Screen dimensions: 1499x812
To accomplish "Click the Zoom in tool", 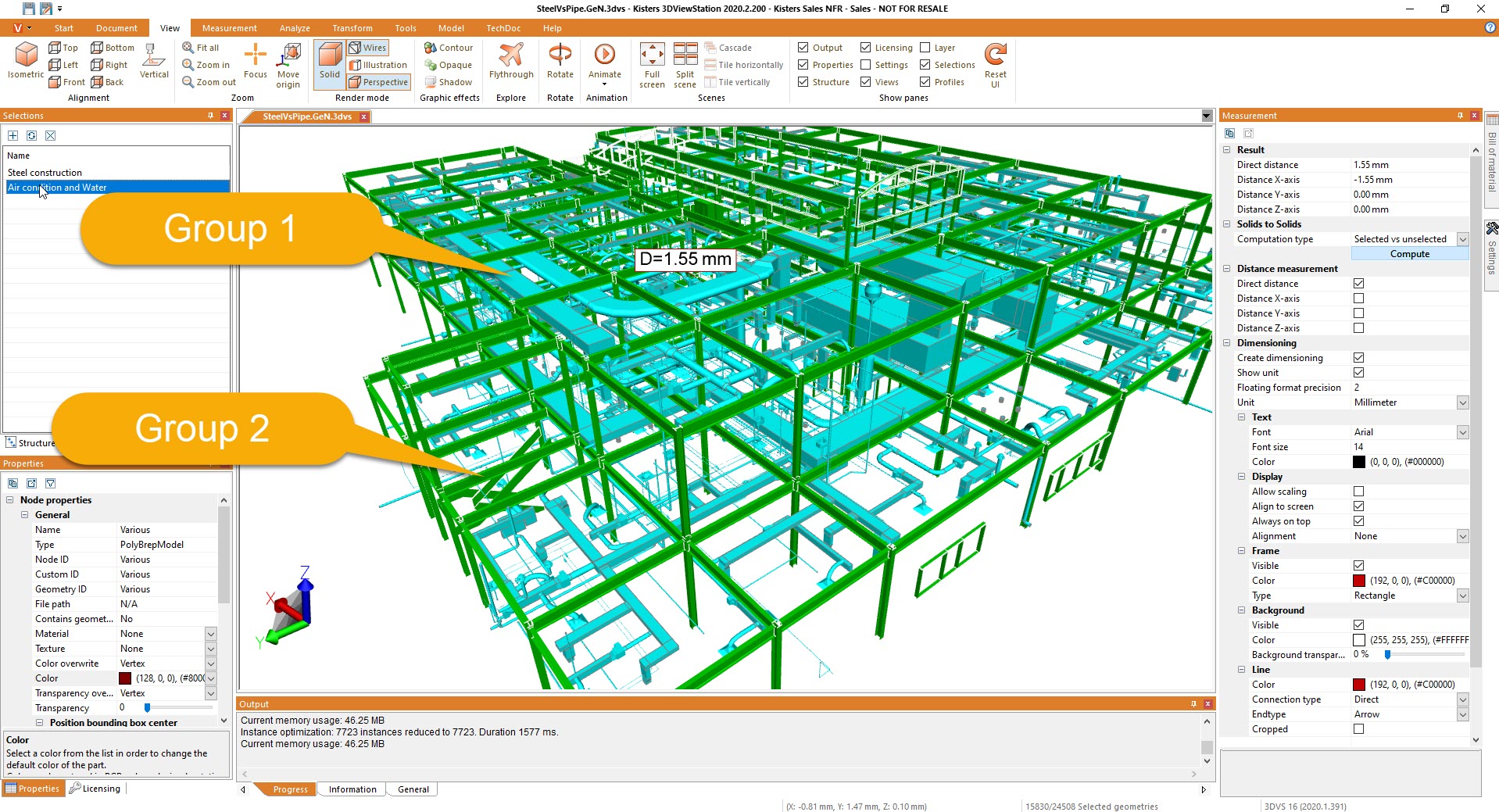I will 206,65.
